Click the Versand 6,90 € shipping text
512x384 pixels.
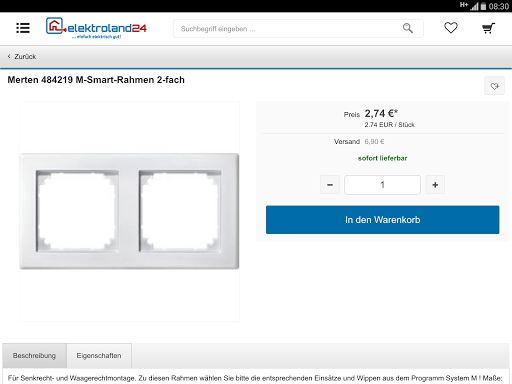tap(359, 142)
